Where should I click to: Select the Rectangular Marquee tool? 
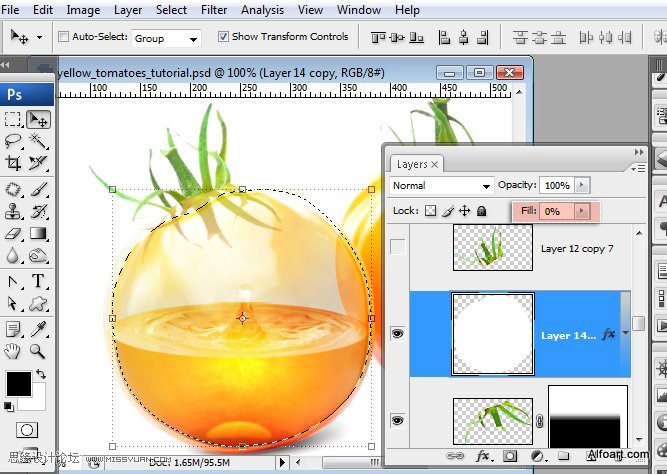[x=13, y=120]
